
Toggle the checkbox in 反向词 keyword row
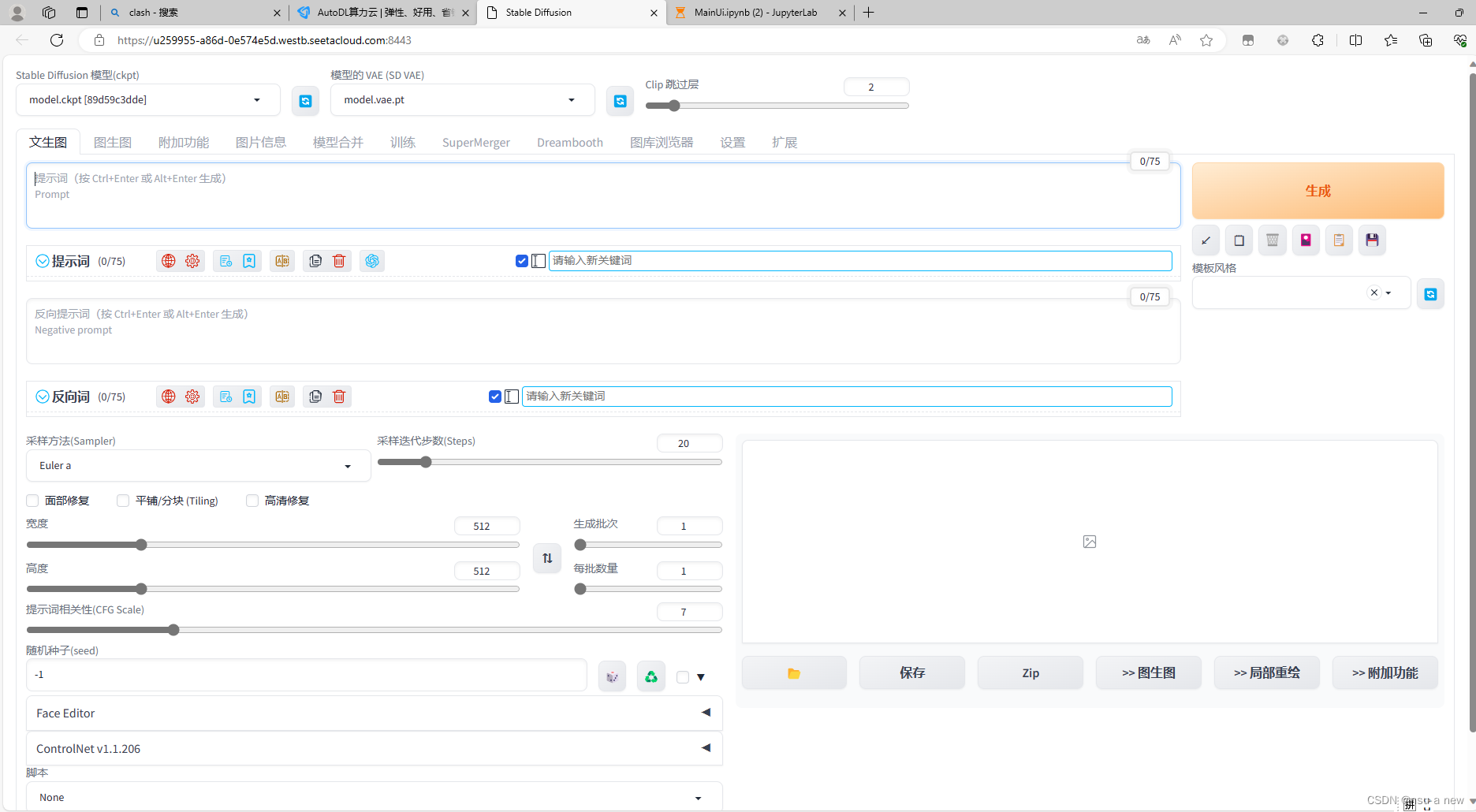pos(495,397)
